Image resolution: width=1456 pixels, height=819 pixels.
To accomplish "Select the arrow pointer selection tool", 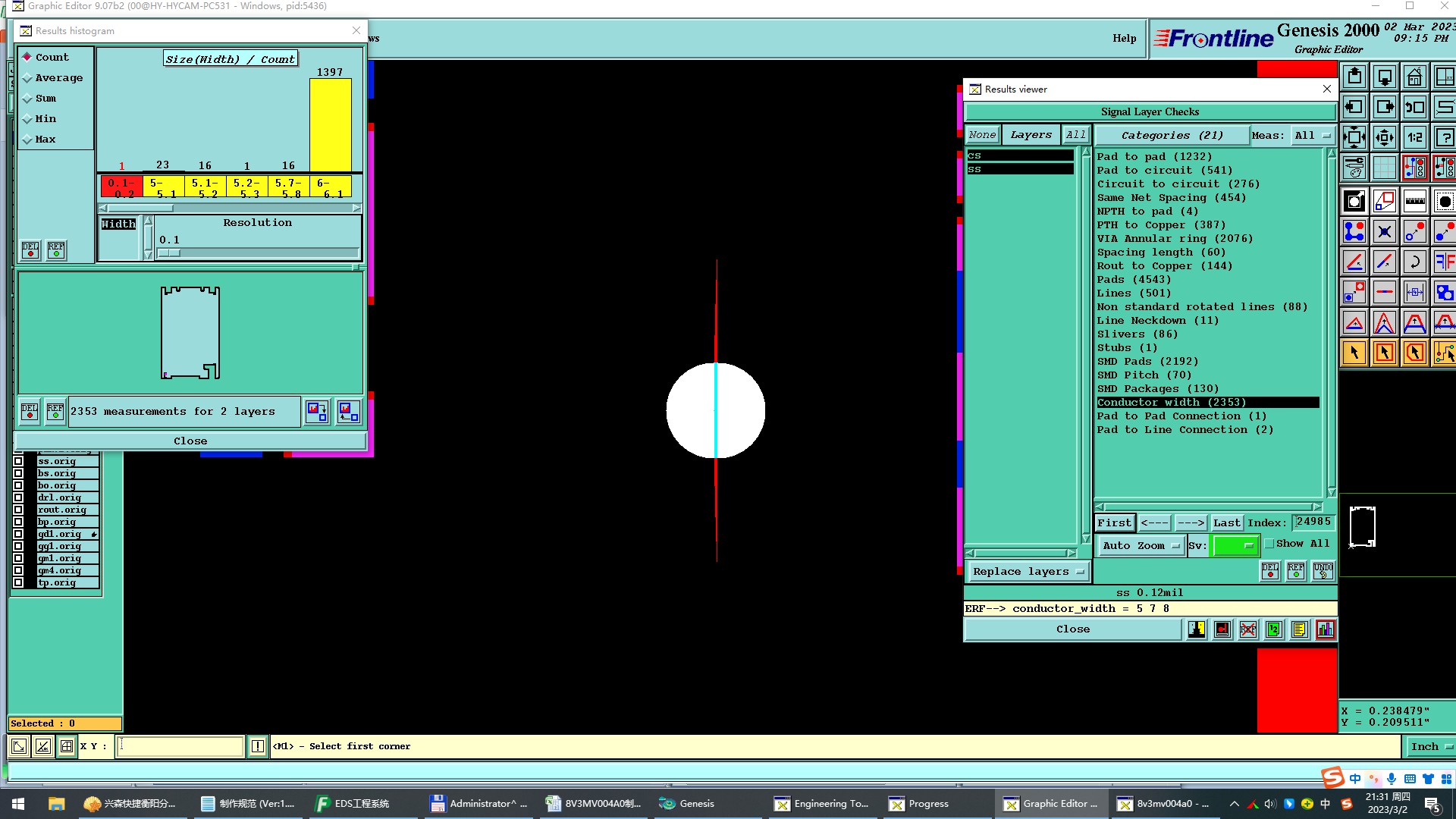I will point(1354,353).
